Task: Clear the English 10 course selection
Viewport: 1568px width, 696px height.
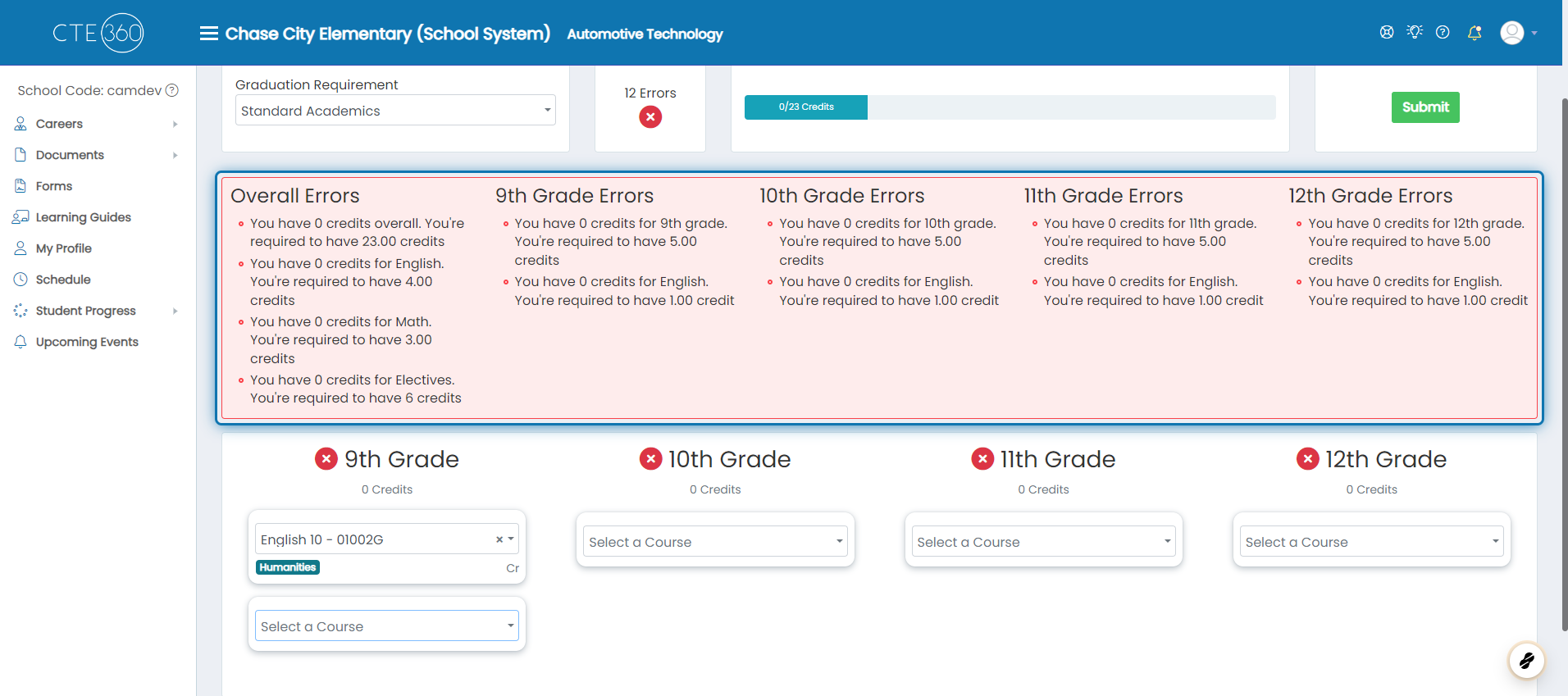Action: 499,539
